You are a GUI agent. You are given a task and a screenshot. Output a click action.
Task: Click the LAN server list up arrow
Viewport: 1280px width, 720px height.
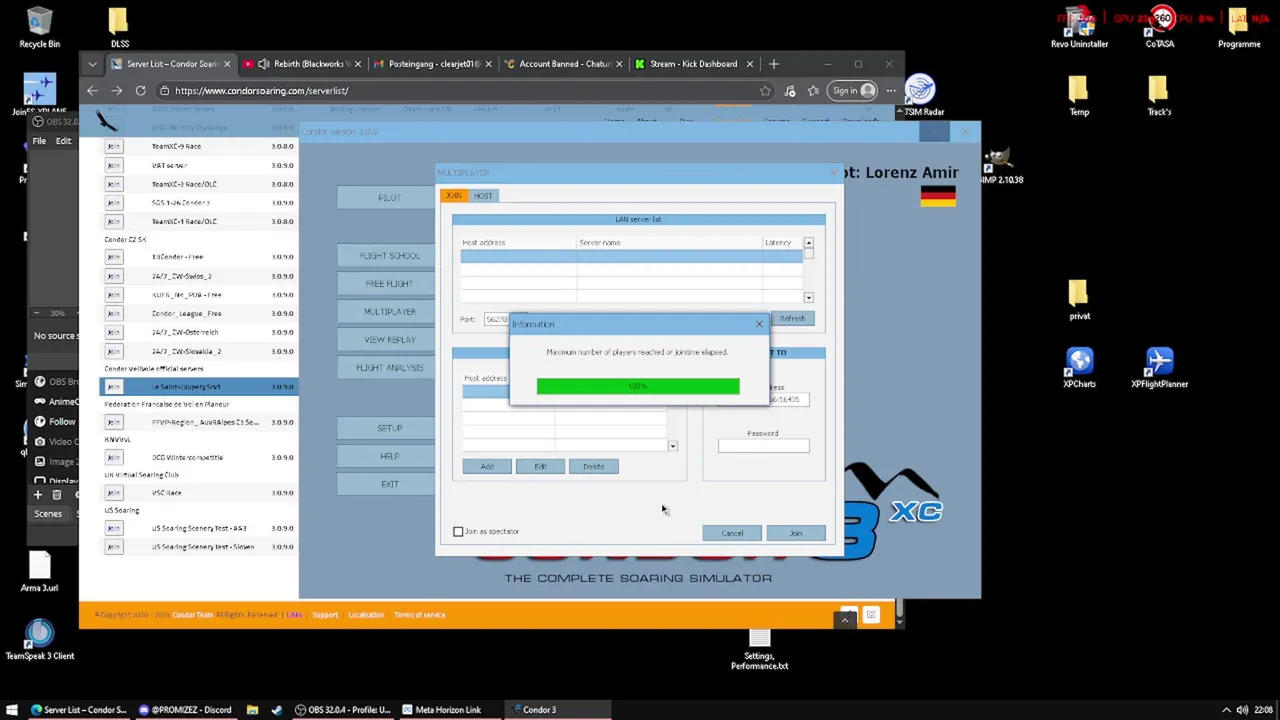click(808, 243)
